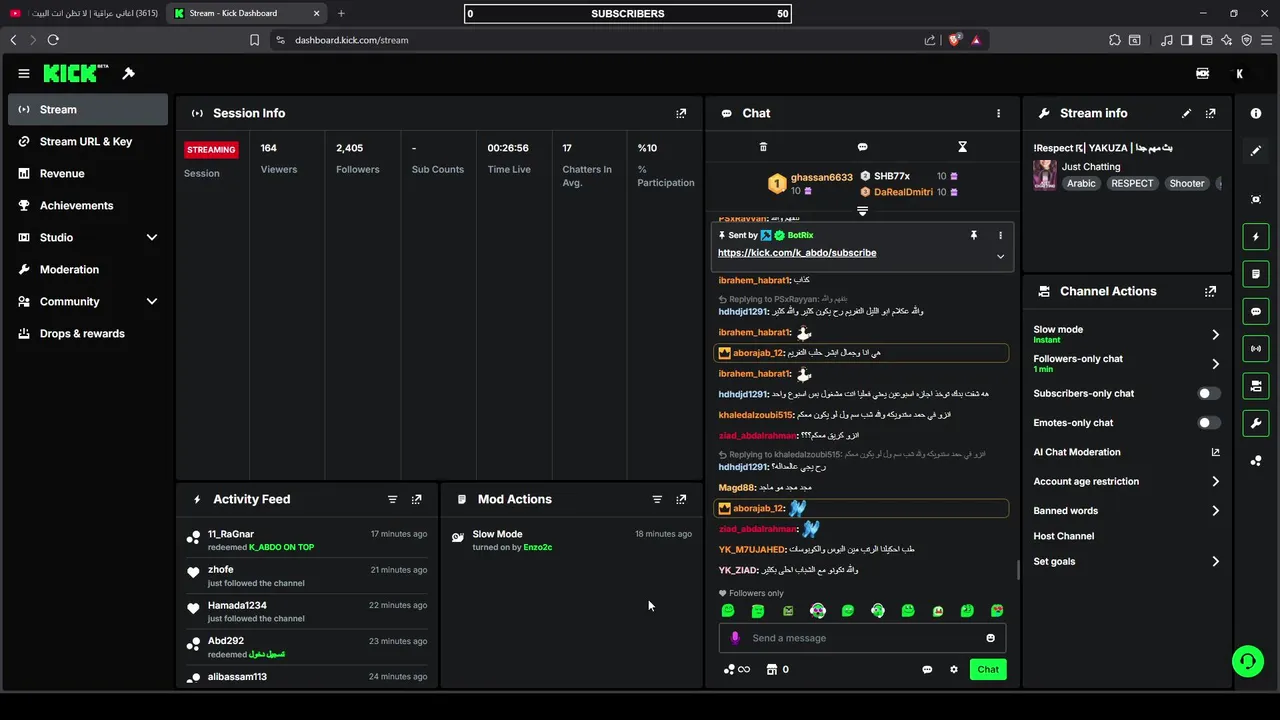Click in the Send a message field
1280x720 pixels.
point(862,638)
